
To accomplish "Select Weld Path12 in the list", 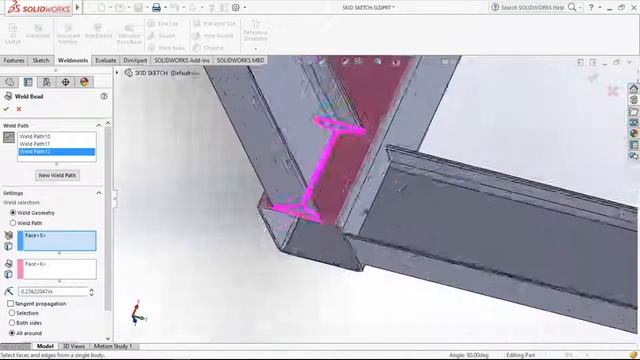I will (57, 151).
